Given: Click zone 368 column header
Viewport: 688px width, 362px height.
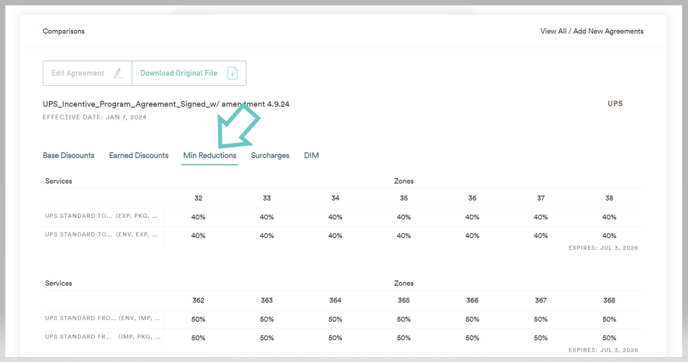Looking at the screenshot, I should (609, 301).
